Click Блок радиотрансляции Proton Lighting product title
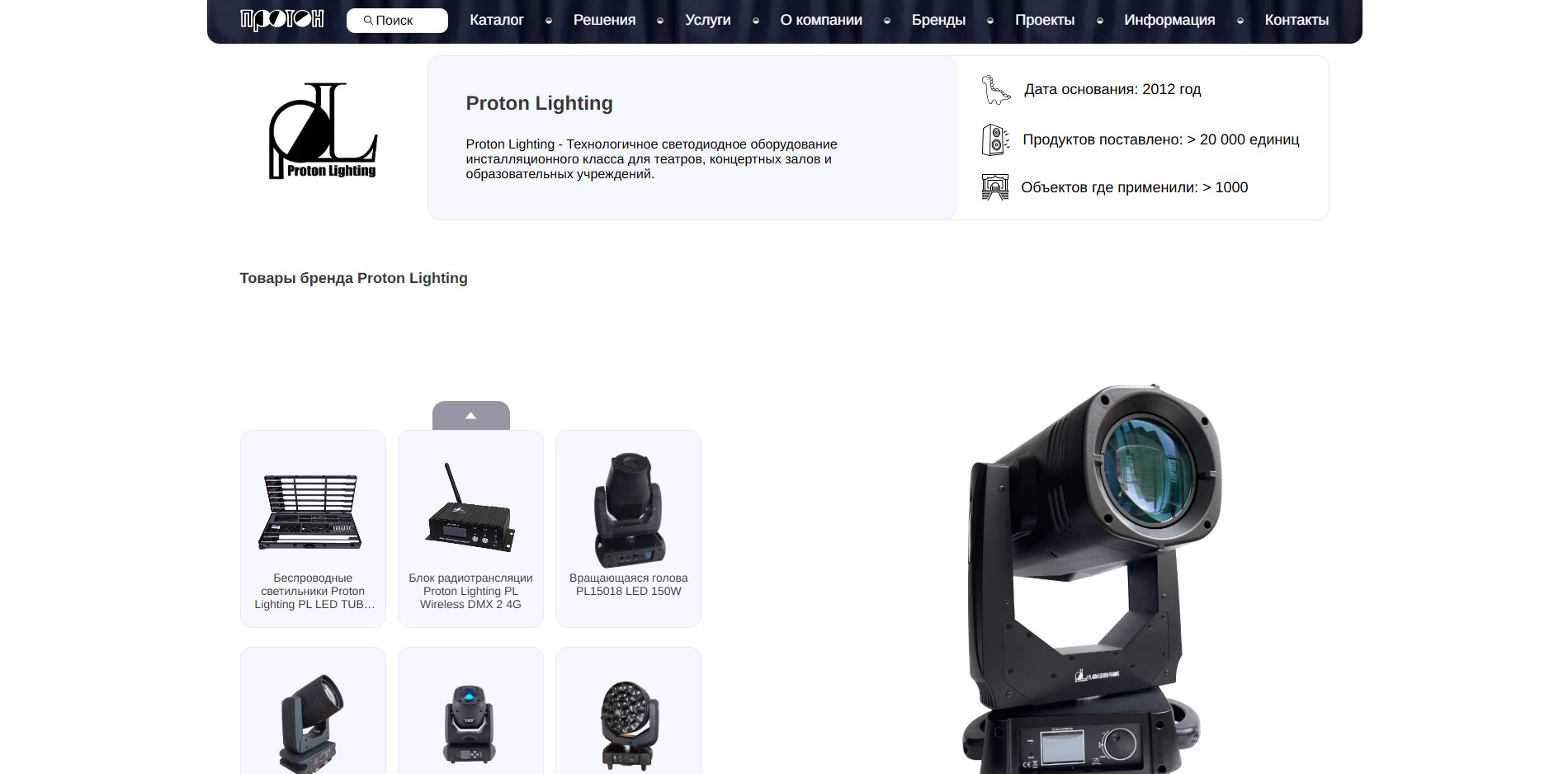This screenshot has height=774, width=1568. click(470, 591)
